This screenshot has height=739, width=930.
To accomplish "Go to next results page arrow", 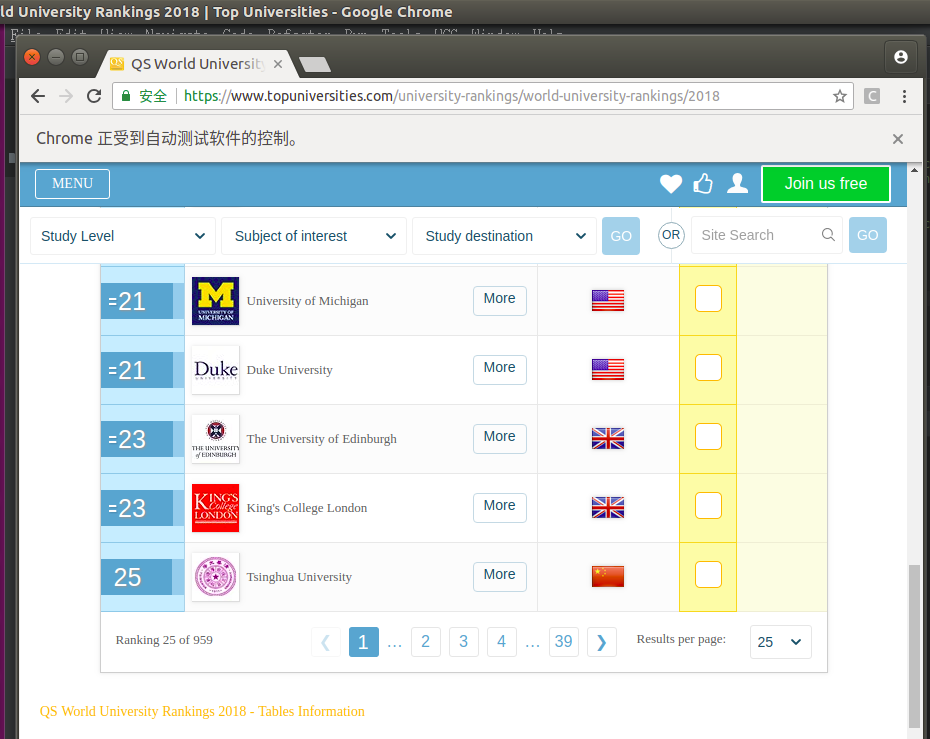I will [601, 642].
